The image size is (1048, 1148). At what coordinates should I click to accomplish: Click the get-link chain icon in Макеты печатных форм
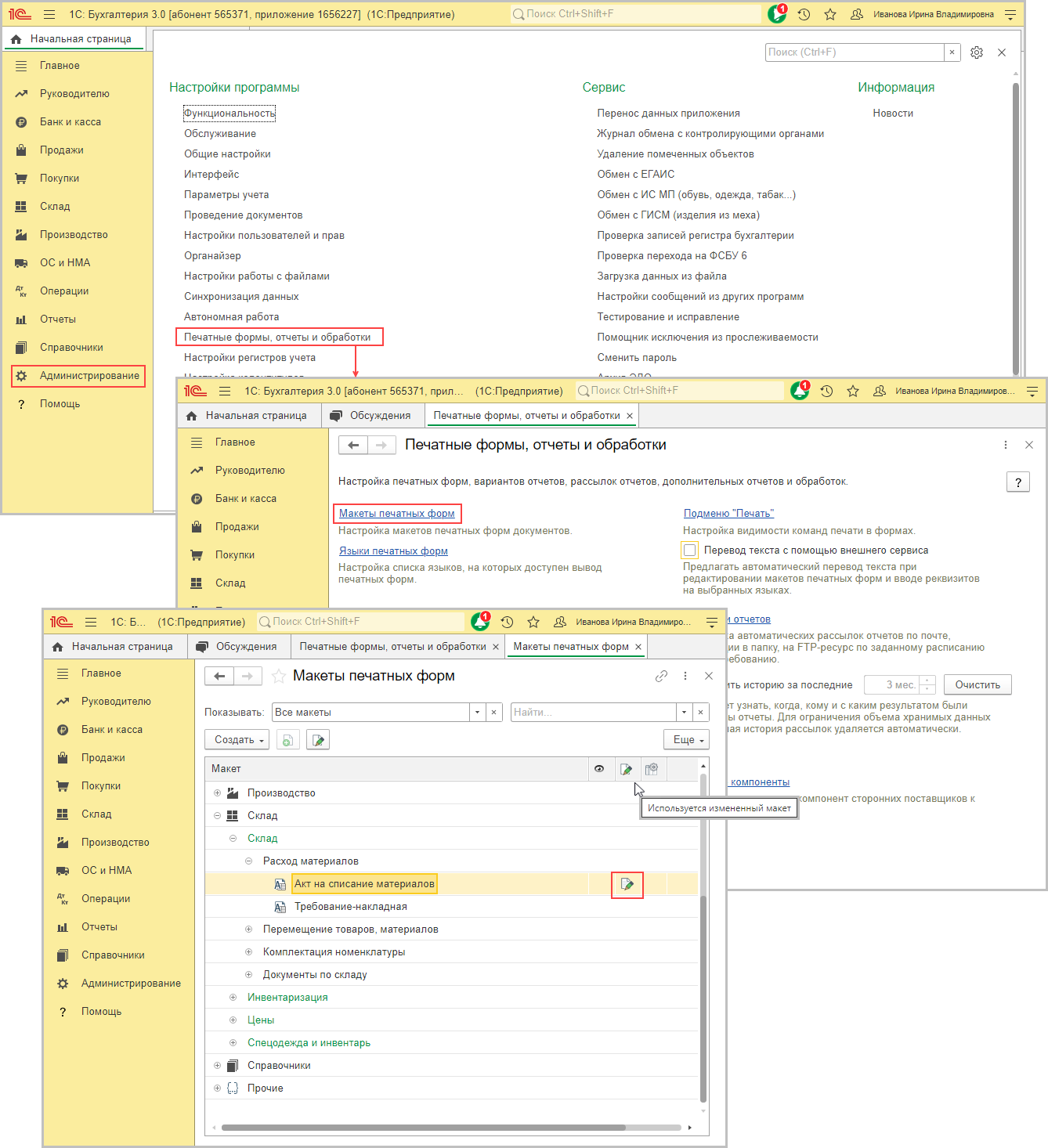click(x=661, y=676)
